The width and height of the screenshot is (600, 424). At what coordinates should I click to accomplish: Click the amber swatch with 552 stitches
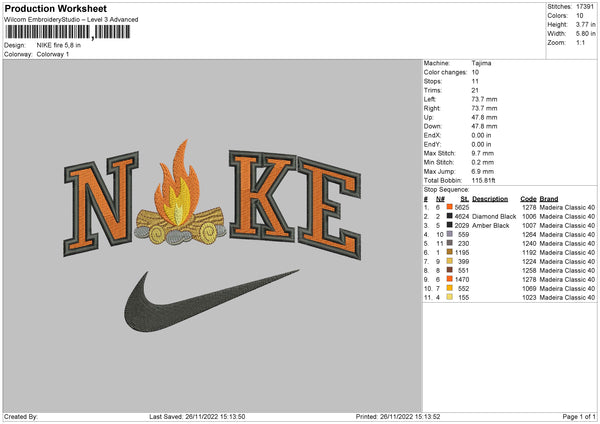pyautogui.click(x=450, y=288)
